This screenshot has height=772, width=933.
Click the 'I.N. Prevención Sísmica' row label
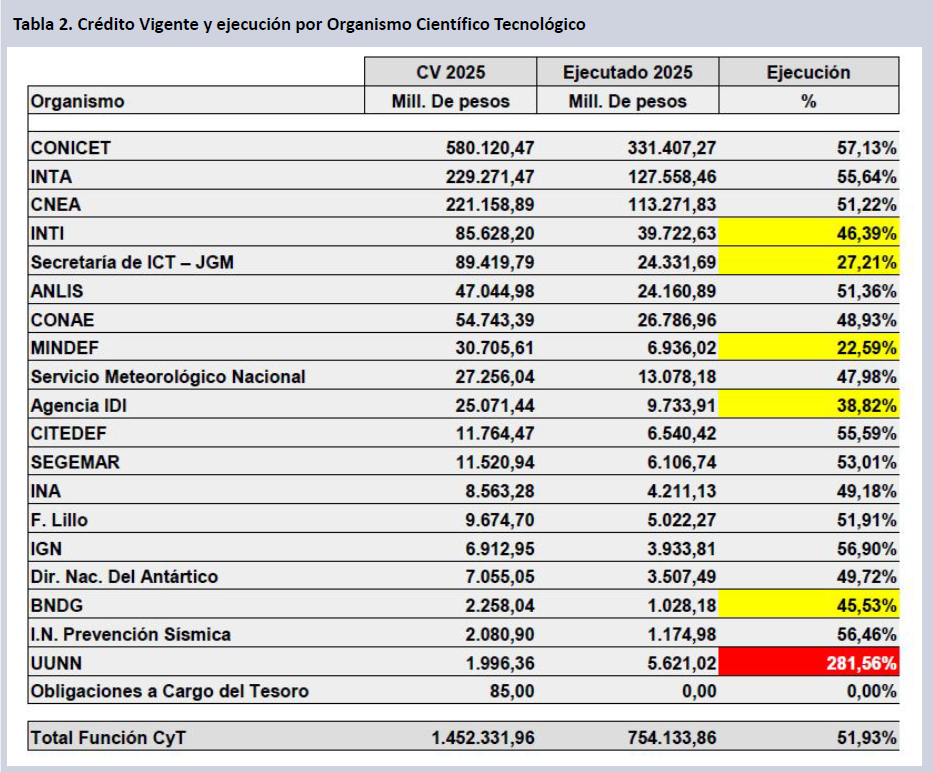click(131, 634)
